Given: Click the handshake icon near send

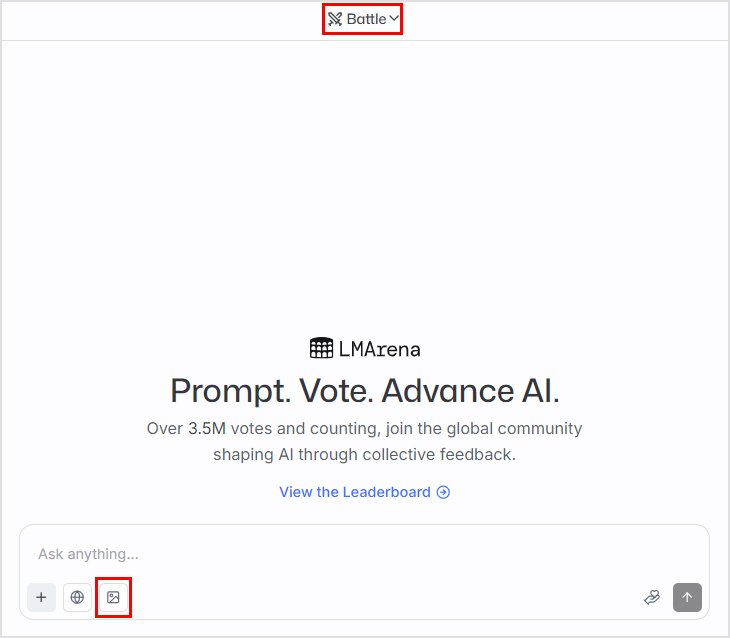Looking at the screenshot, I should [x=651, y=597].
